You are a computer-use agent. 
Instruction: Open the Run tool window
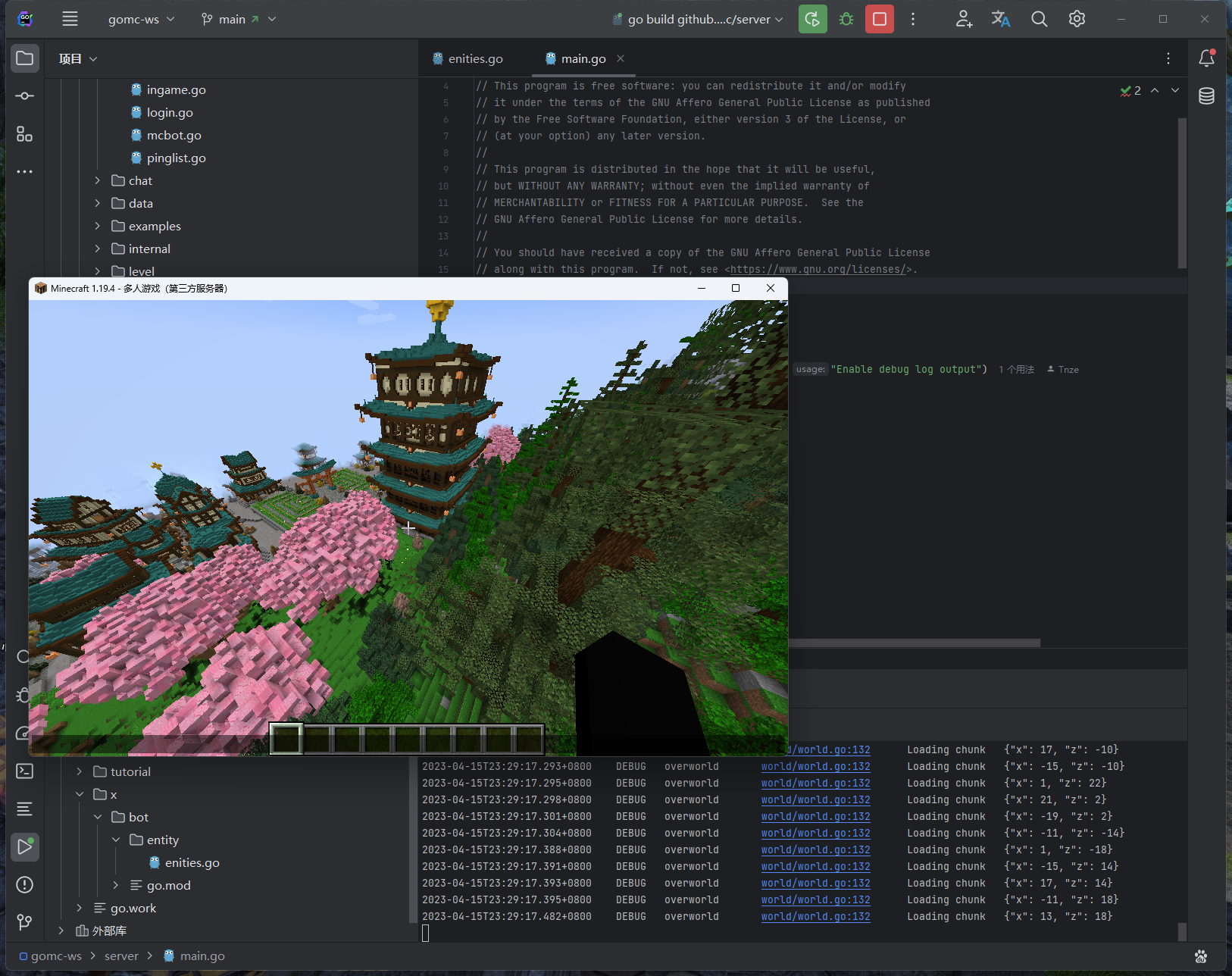click(25, 846)
